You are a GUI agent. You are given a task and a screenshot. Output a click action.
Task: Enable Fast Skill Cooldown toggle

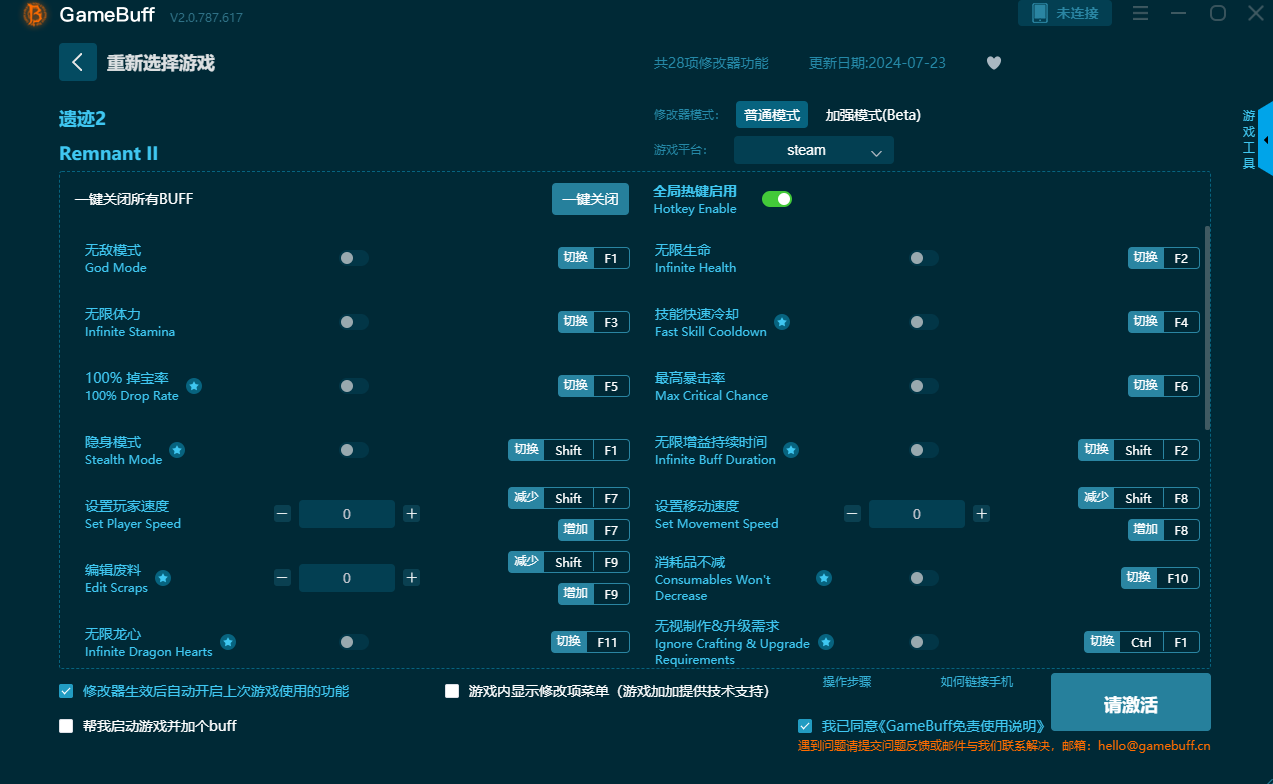[x=924, y=322]
